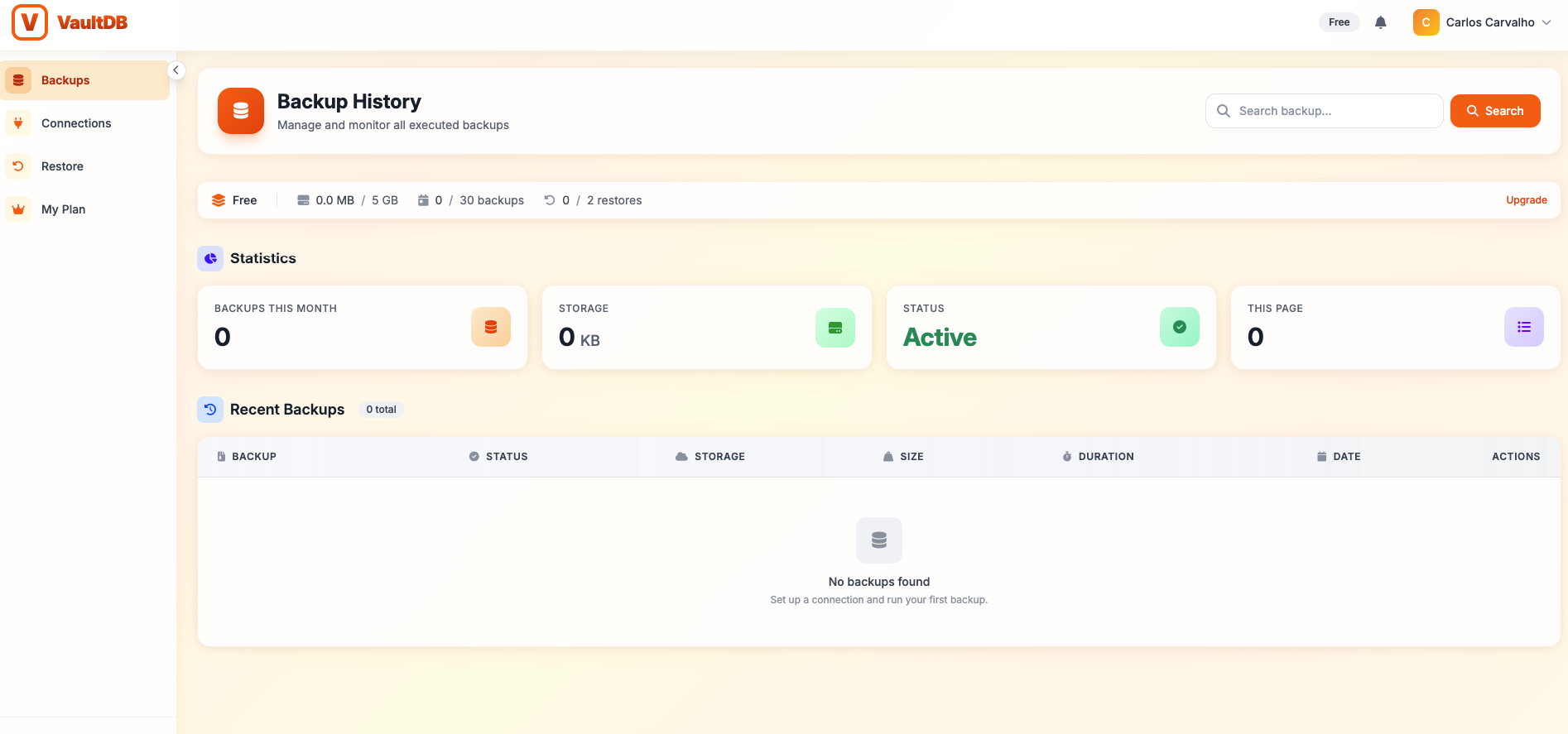Click the '0 total' badge
Viewport: 1568px width, 734px height.
381,410
